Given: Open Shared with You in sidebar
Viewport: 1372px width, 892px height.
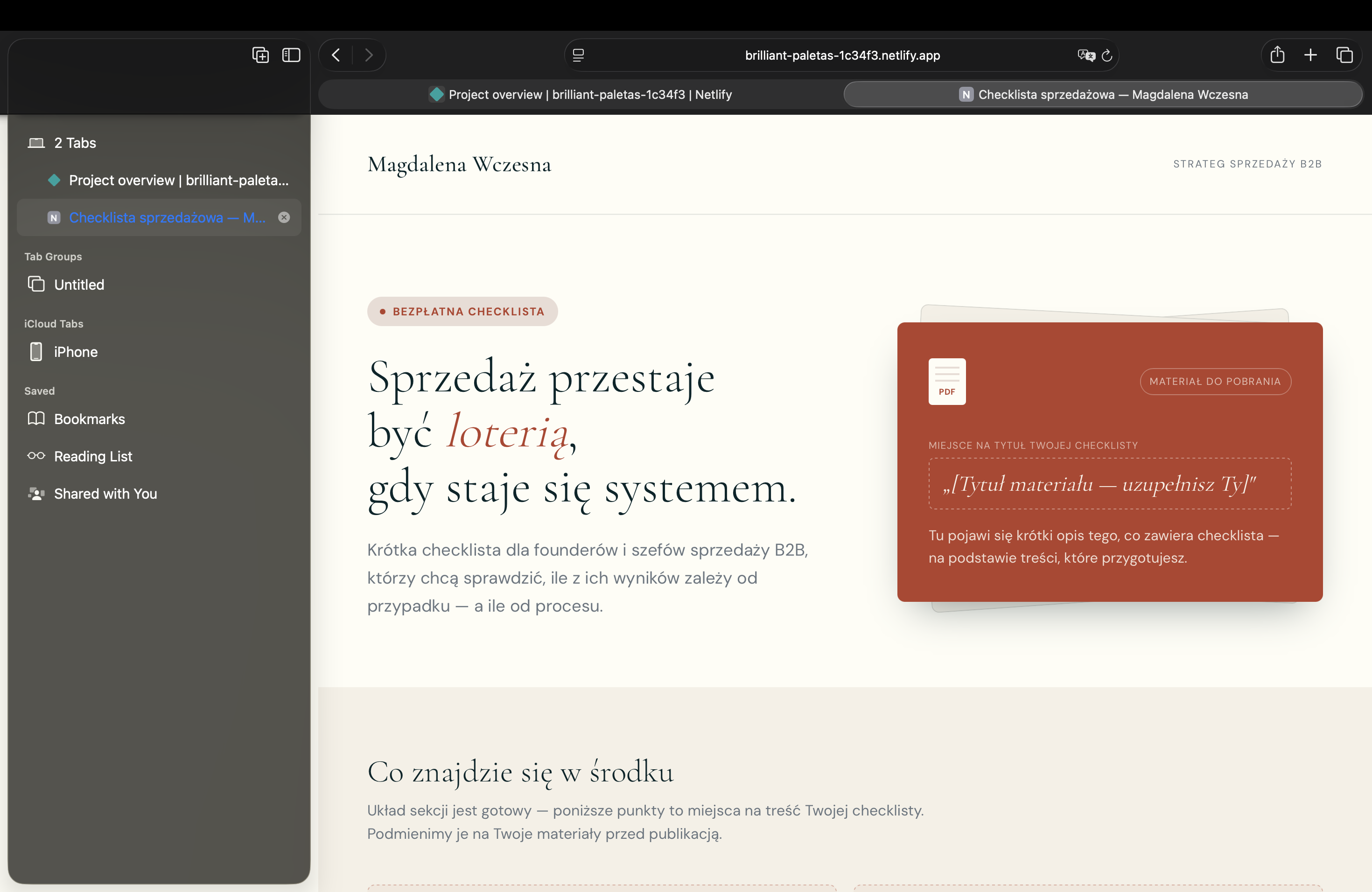Looking at the screenshot, I should [159, 494].
